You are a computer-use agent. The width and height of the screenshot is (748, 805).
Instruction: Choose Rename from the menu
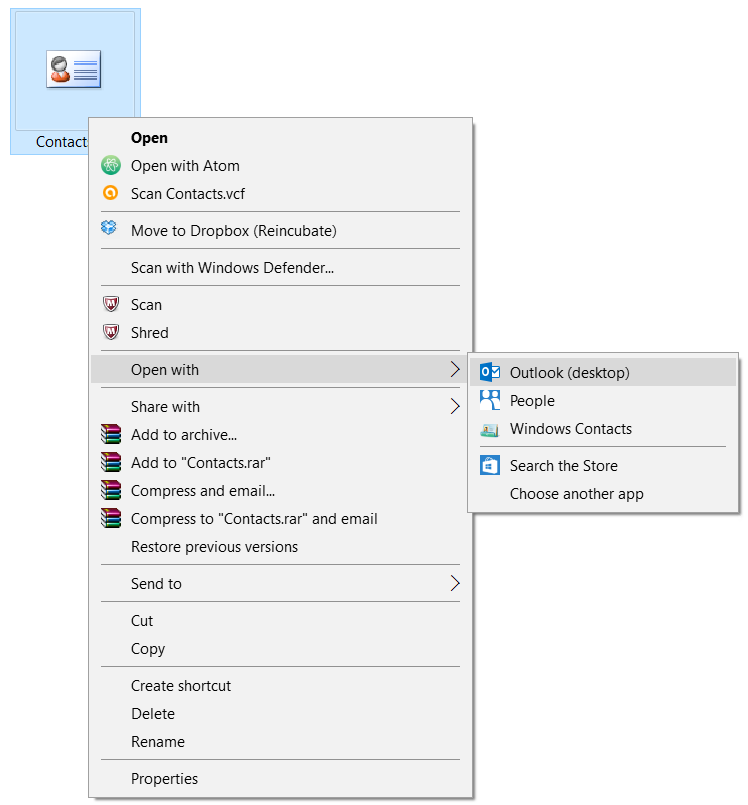(x=280, y=741)
